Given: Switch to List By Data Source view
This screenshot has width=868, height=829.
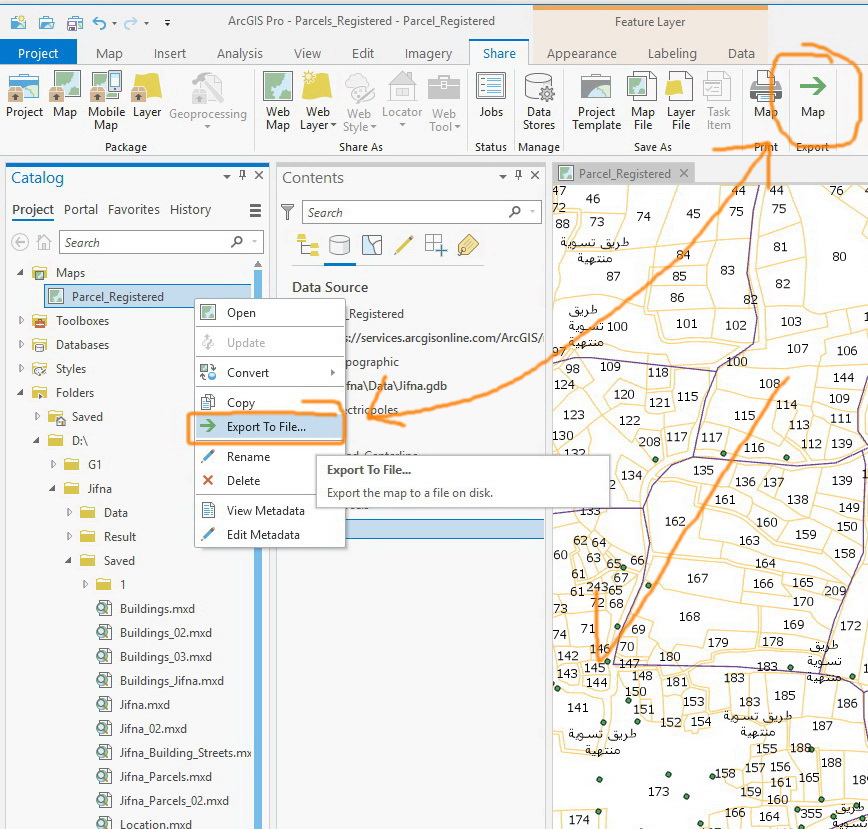Looking at the screenshot, I should [x=339, y=245].
